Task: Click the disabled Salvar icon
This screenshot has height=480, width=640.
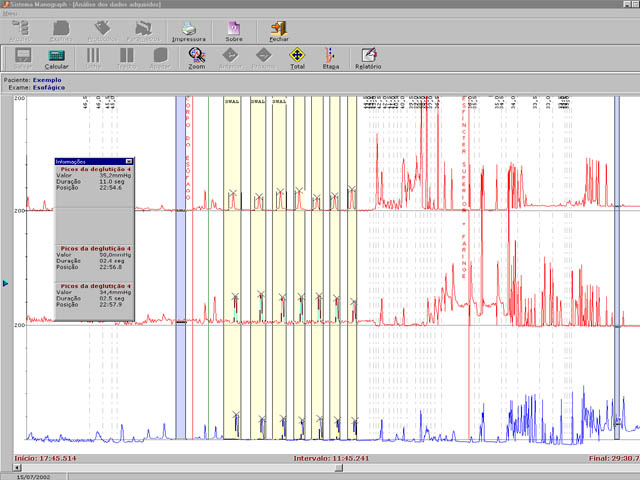Action: click(x=23, y=56)
